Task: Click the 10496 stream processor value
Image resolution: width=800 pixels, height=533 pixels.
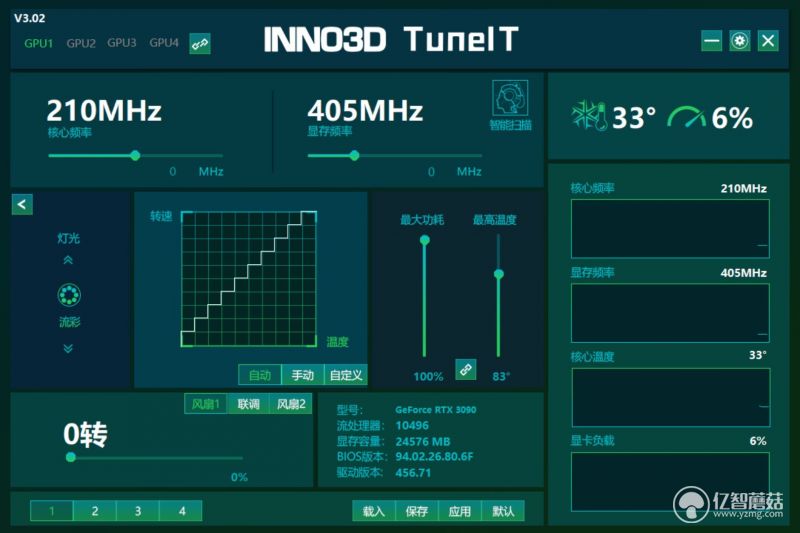Action: [x=412, y=425]
